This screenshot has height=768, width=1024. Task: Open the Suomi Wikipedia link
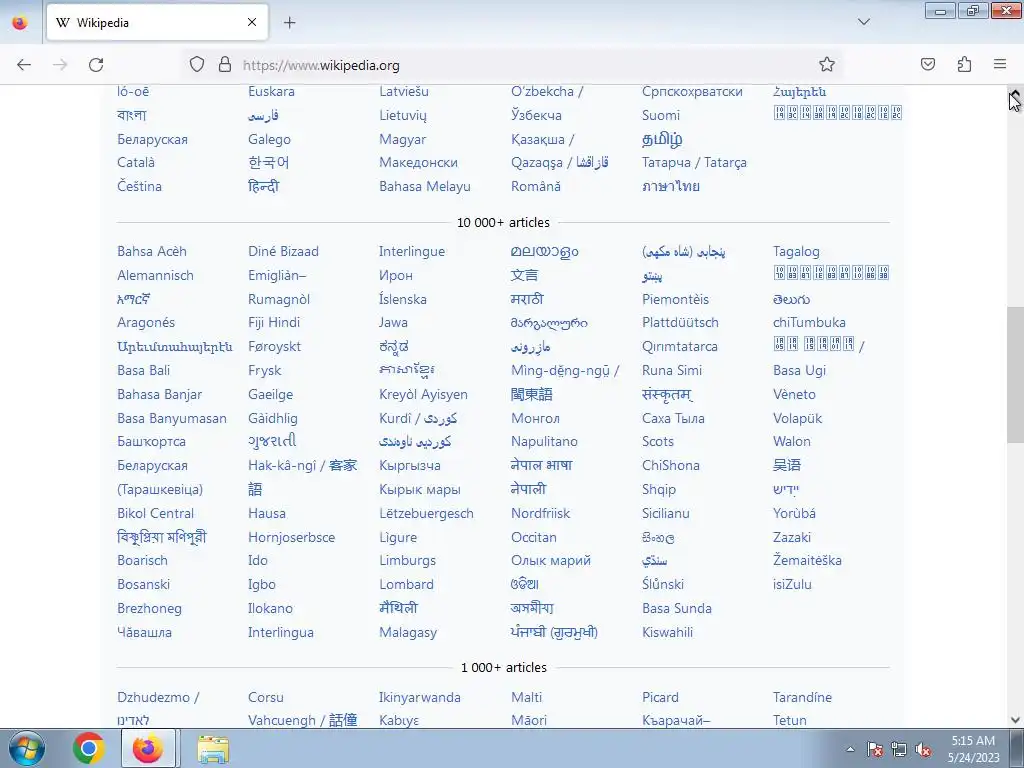660,116
